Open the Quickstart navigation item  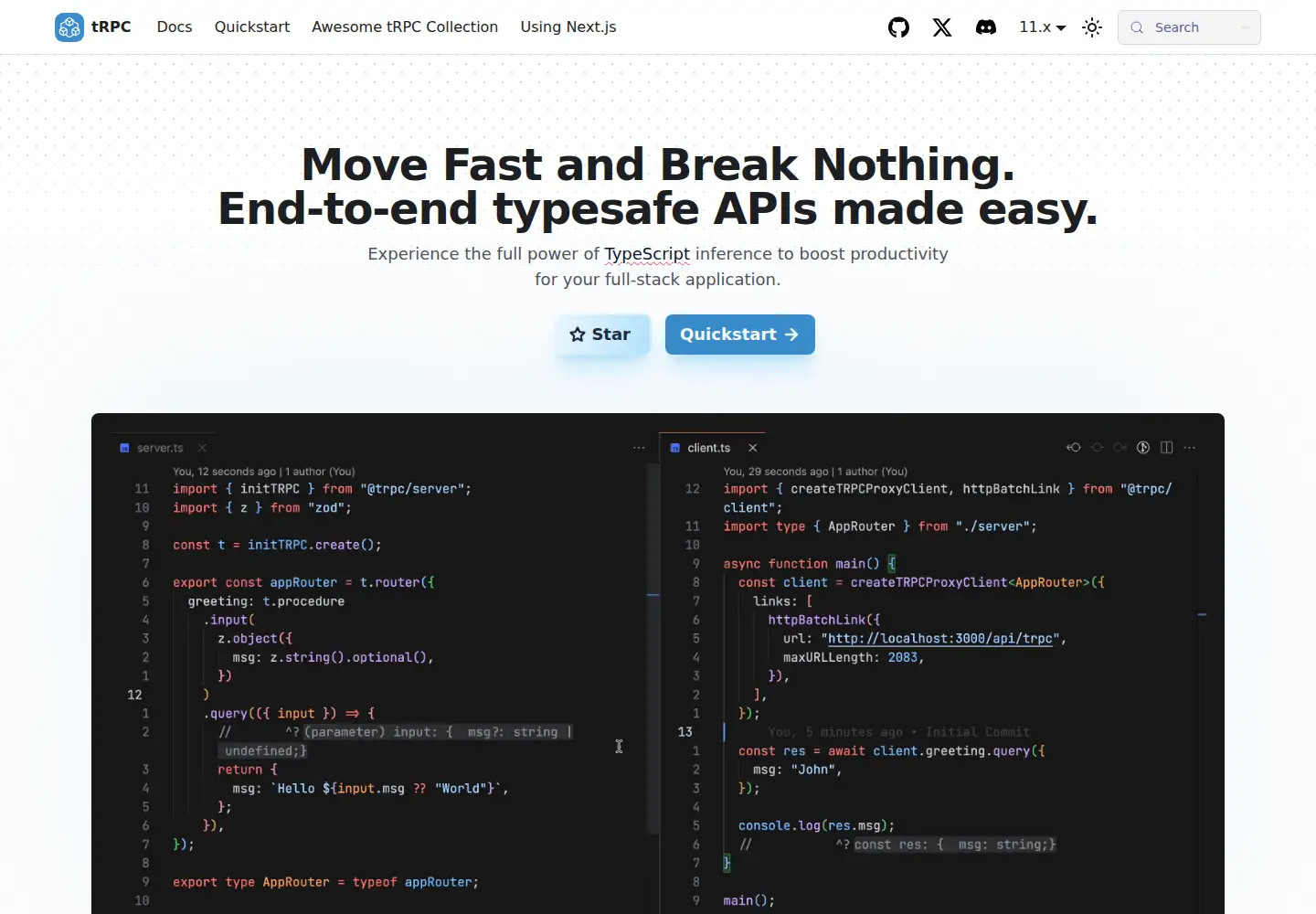(252, 27)
